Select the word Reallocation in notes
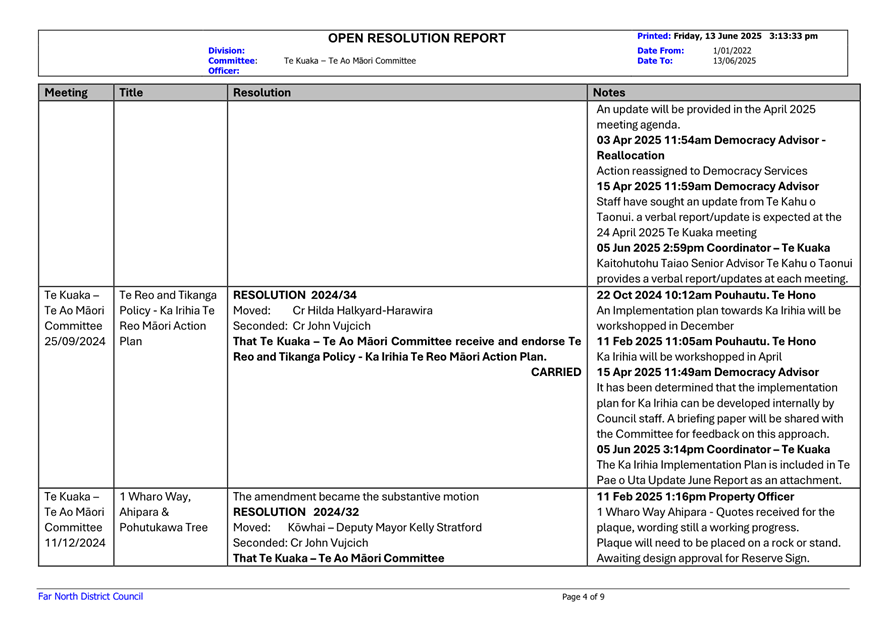885x626 pixels. [x=630, y=155]
